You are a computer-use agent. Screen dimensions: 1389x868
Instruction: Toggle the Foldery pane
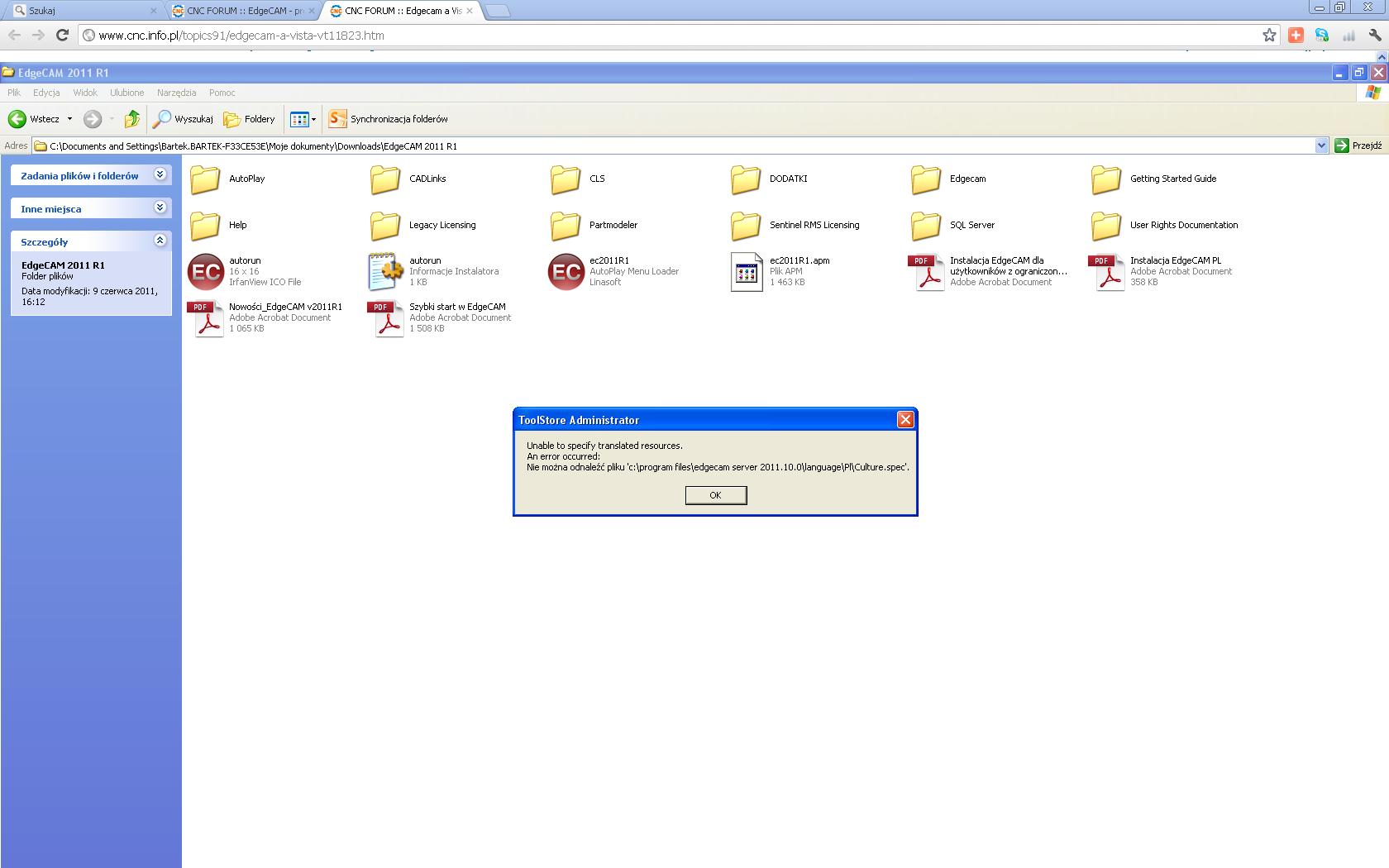point(249,119)
